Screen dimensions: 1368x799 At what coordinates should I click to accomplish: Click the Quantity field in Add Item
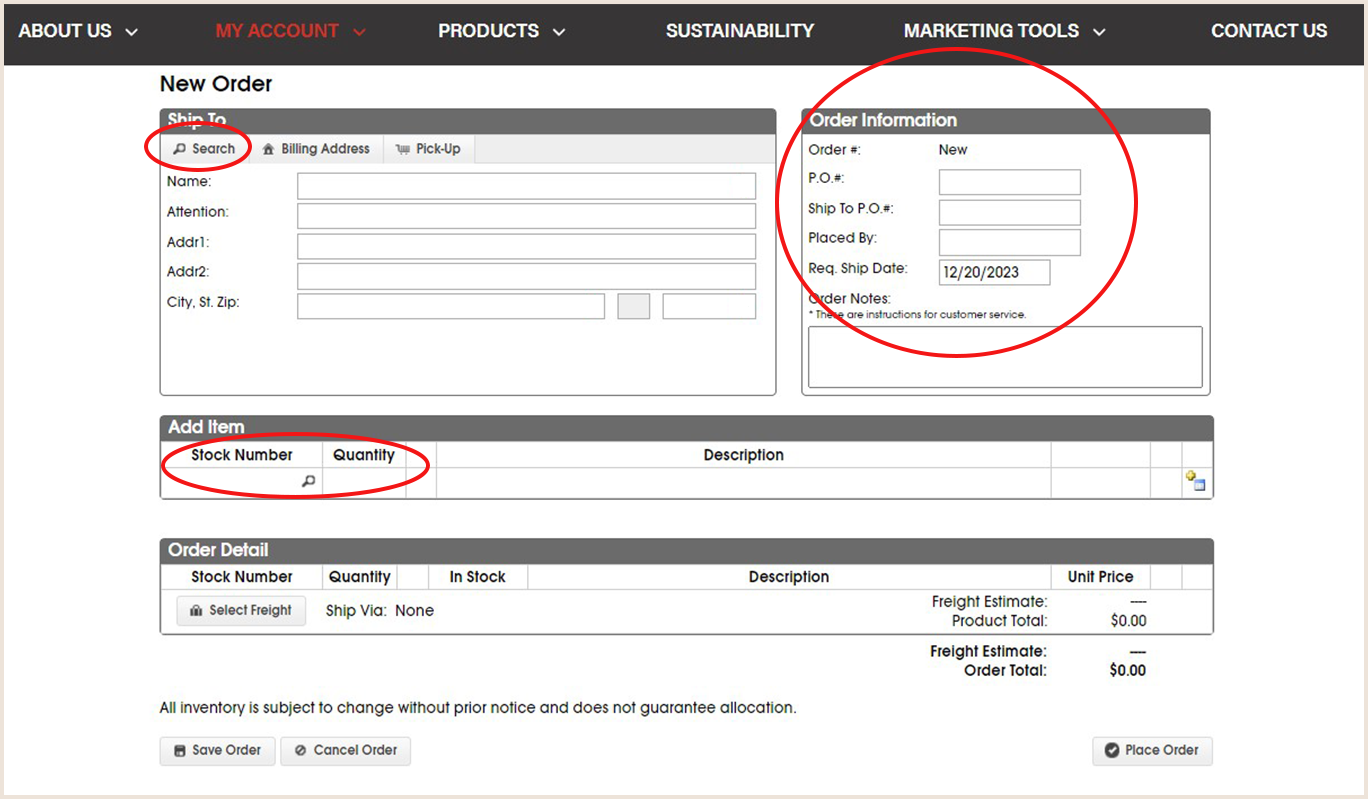click(364, 483)
